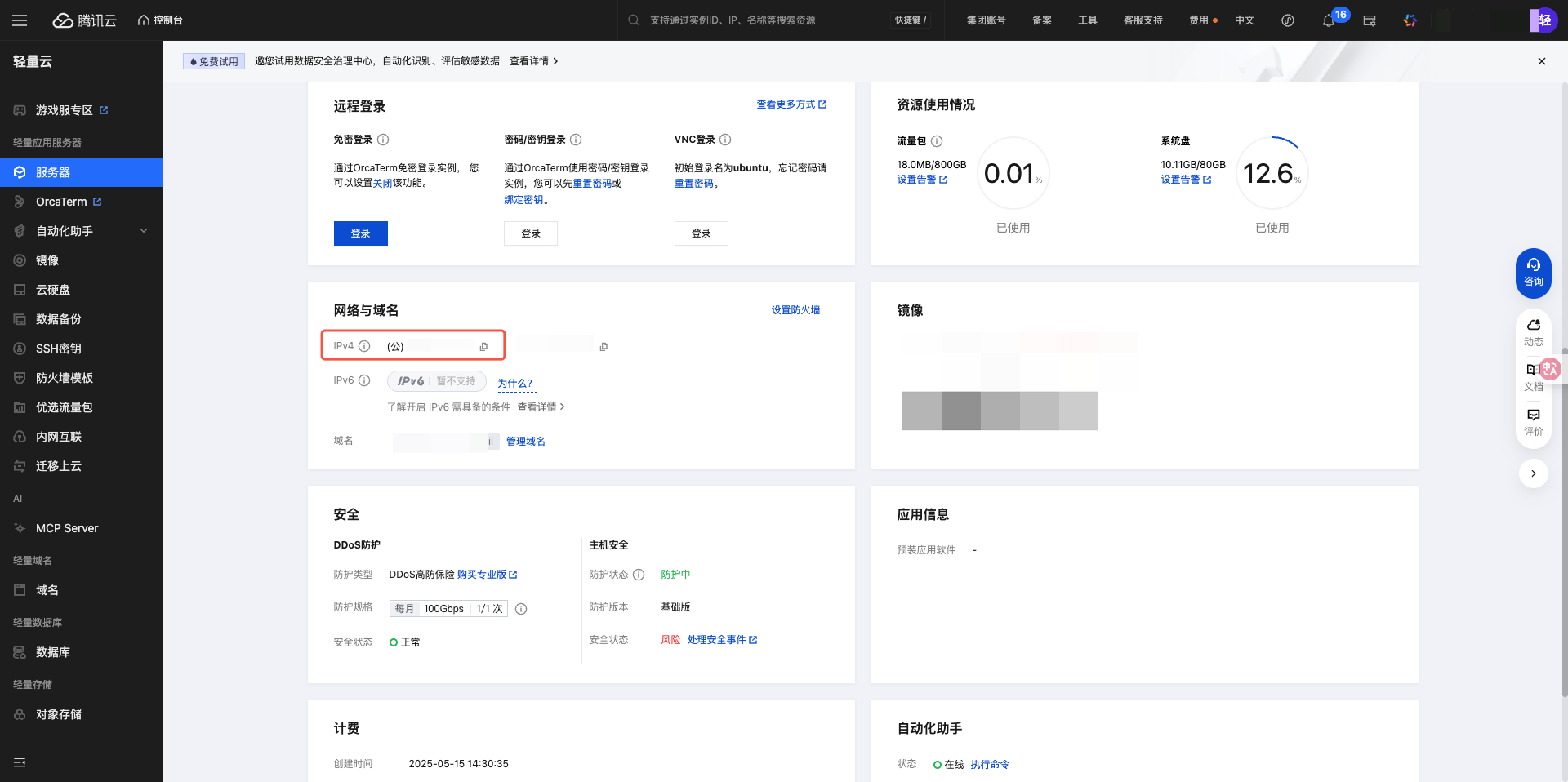Click the 管理域名 link
The height and width of the screenshot is (782, 1568).
(525, 442)
